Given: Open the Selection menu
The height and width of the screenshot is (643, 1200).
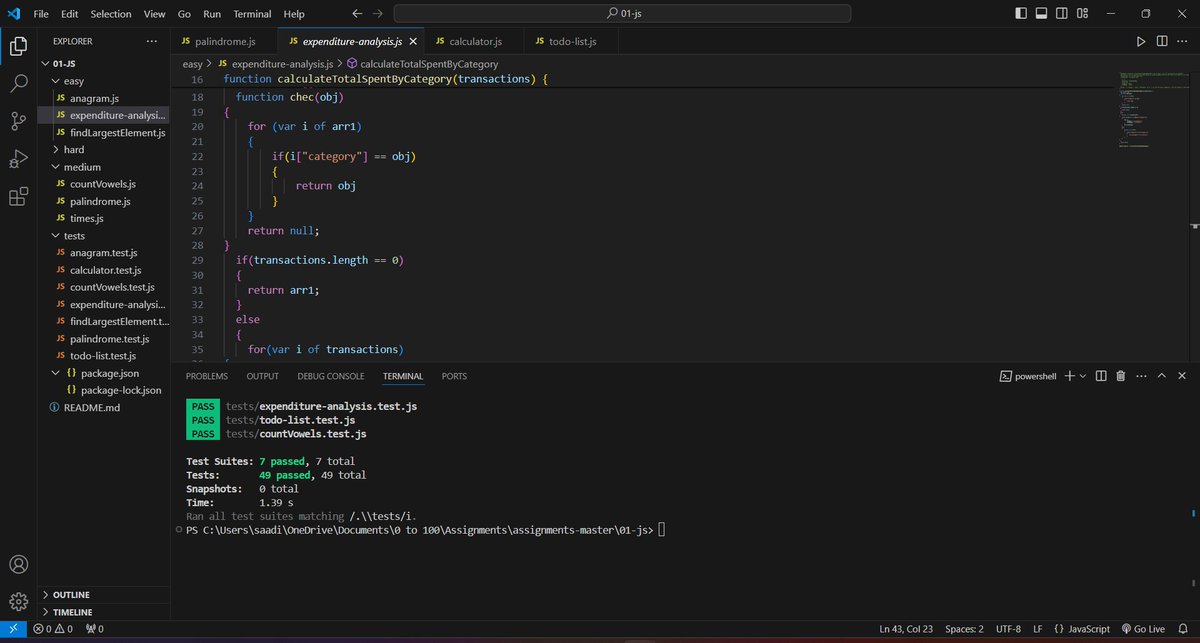Looking at the screenshot, I should coord(111,14).
